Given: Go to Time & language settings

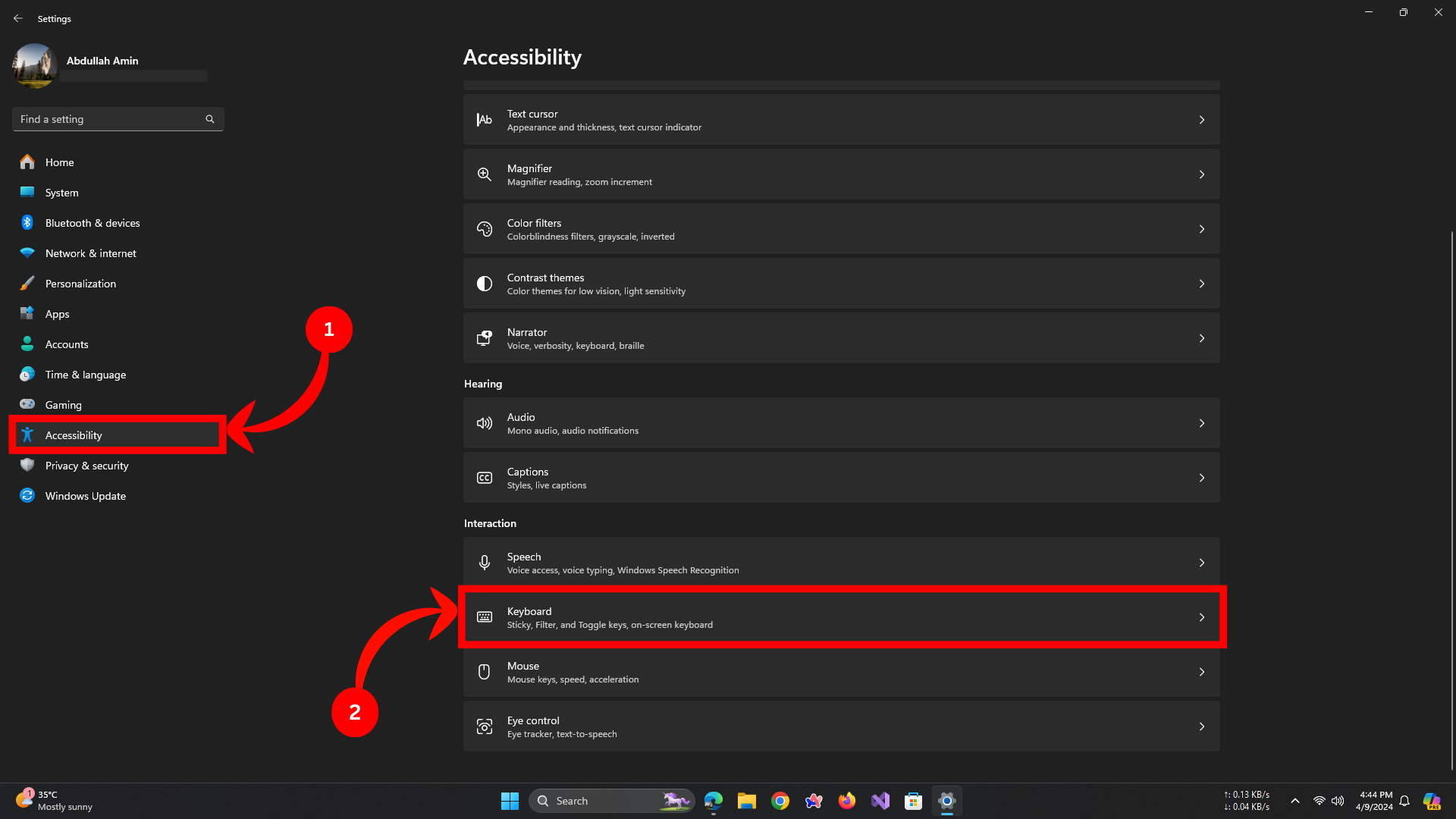Looking at the screenshot, I should pyautogui.click(x=86, y=375).
